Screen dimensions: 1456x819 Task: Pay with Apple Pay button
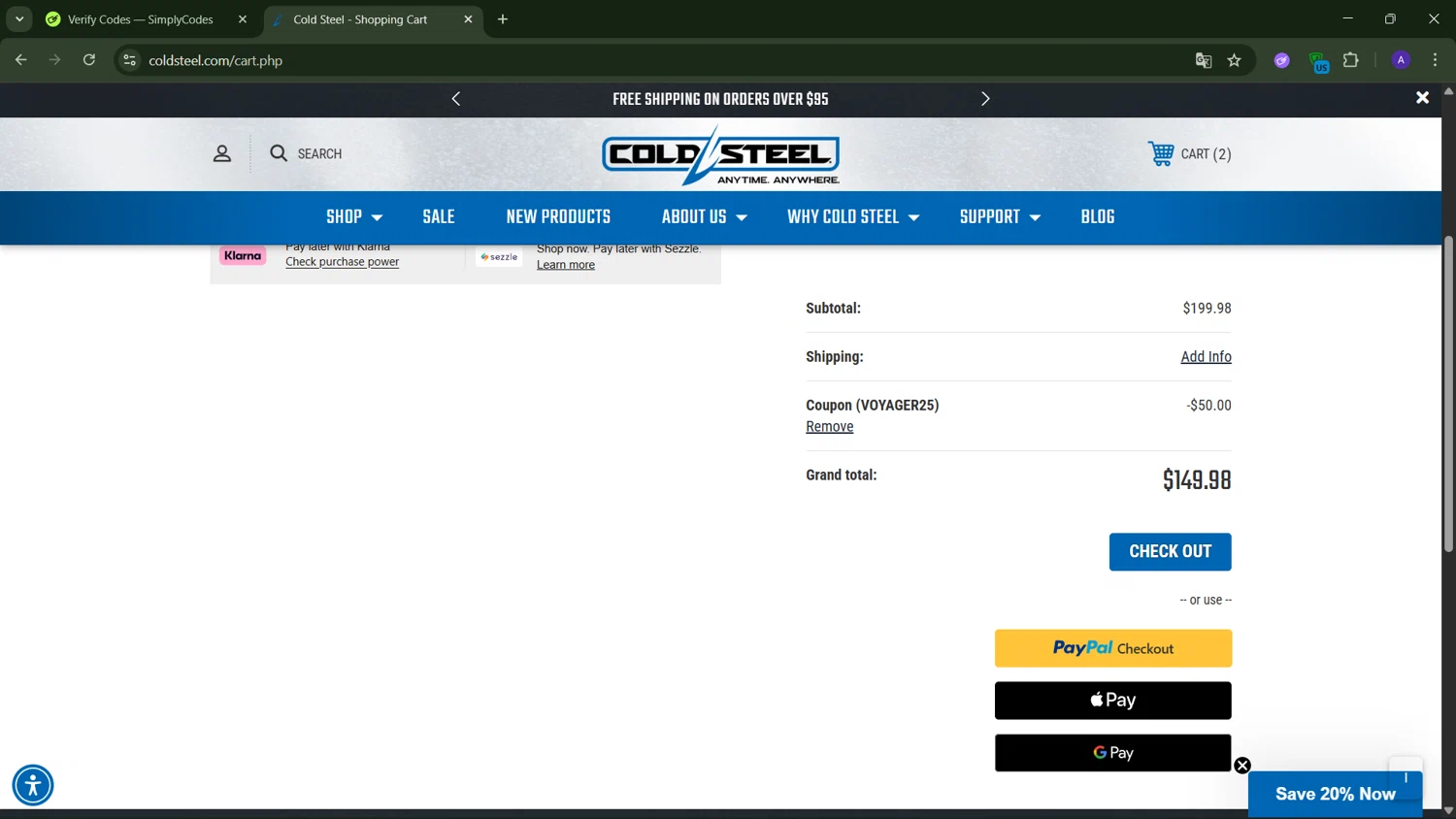(x=1113, y=701)
